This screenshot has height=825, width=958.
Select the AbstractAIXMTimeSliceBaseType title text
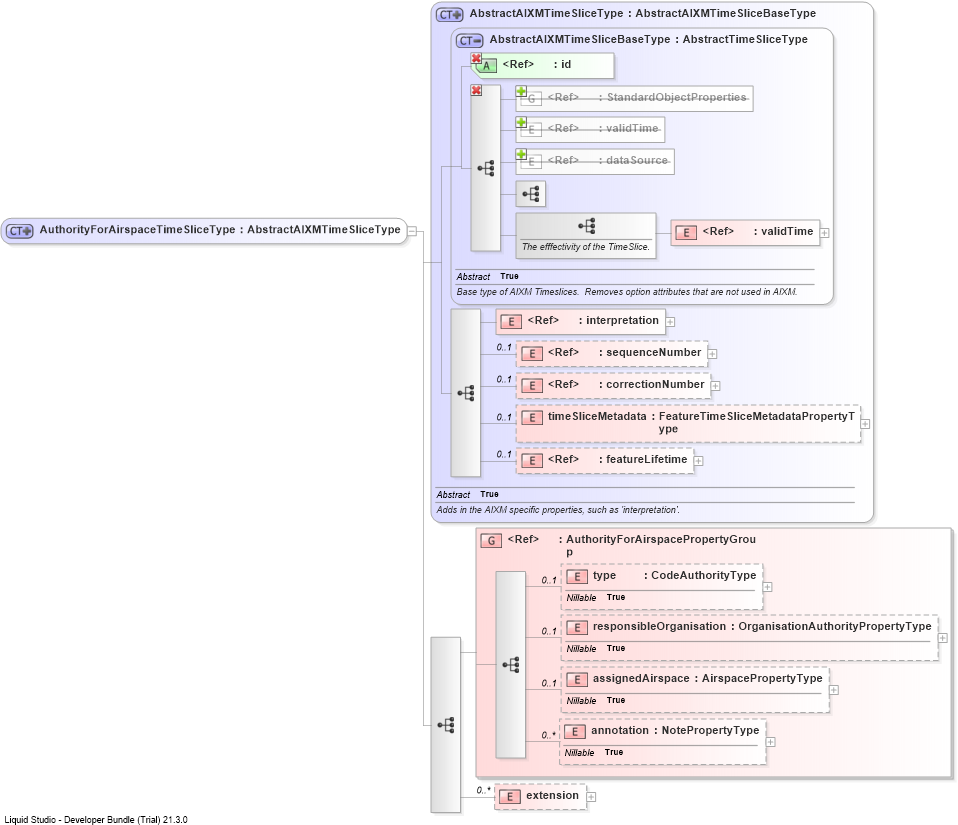[648, 40]
